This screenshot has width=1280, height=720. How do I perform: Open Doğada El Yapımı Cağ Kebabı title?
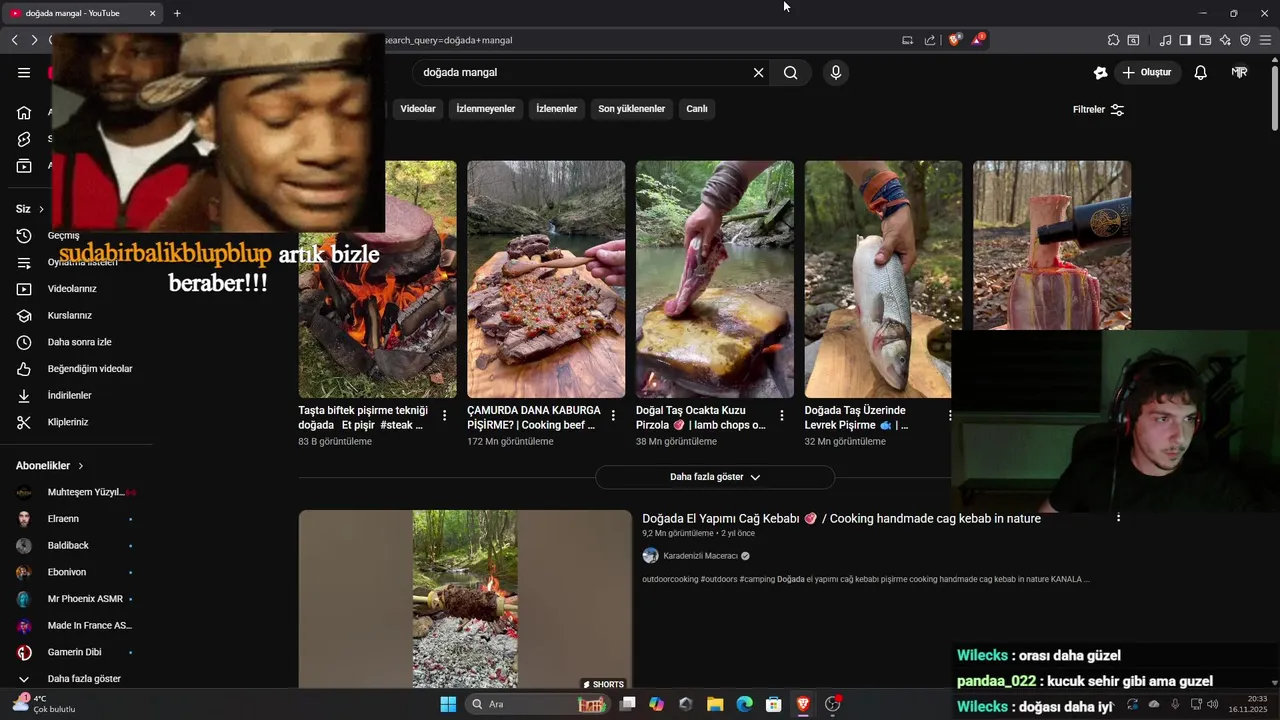841,518
